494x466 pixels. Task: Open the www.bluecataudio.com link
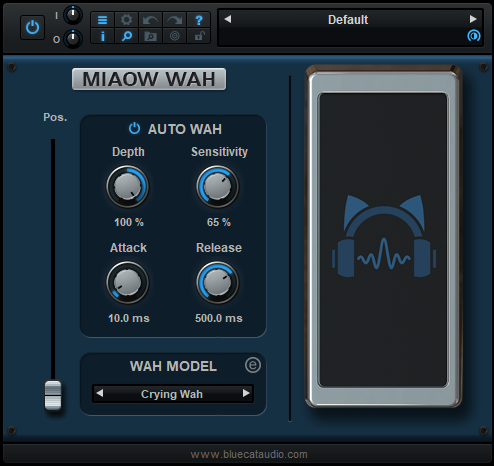coord(249,454)
